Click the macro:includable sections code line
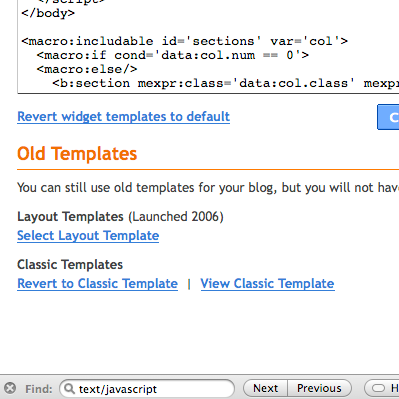 [184, 41]
